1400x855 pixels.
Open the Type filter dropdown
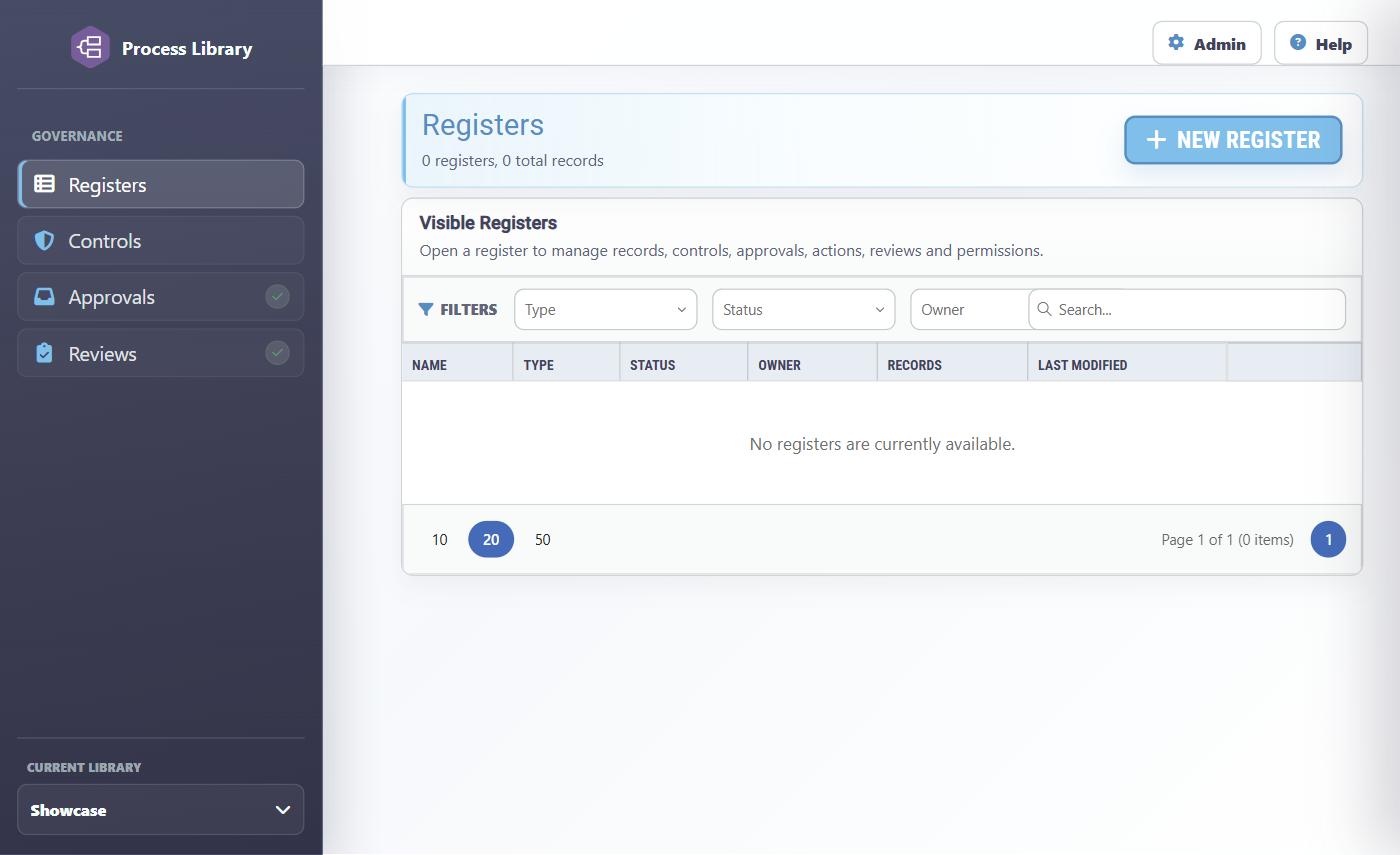tap(606, 309)
